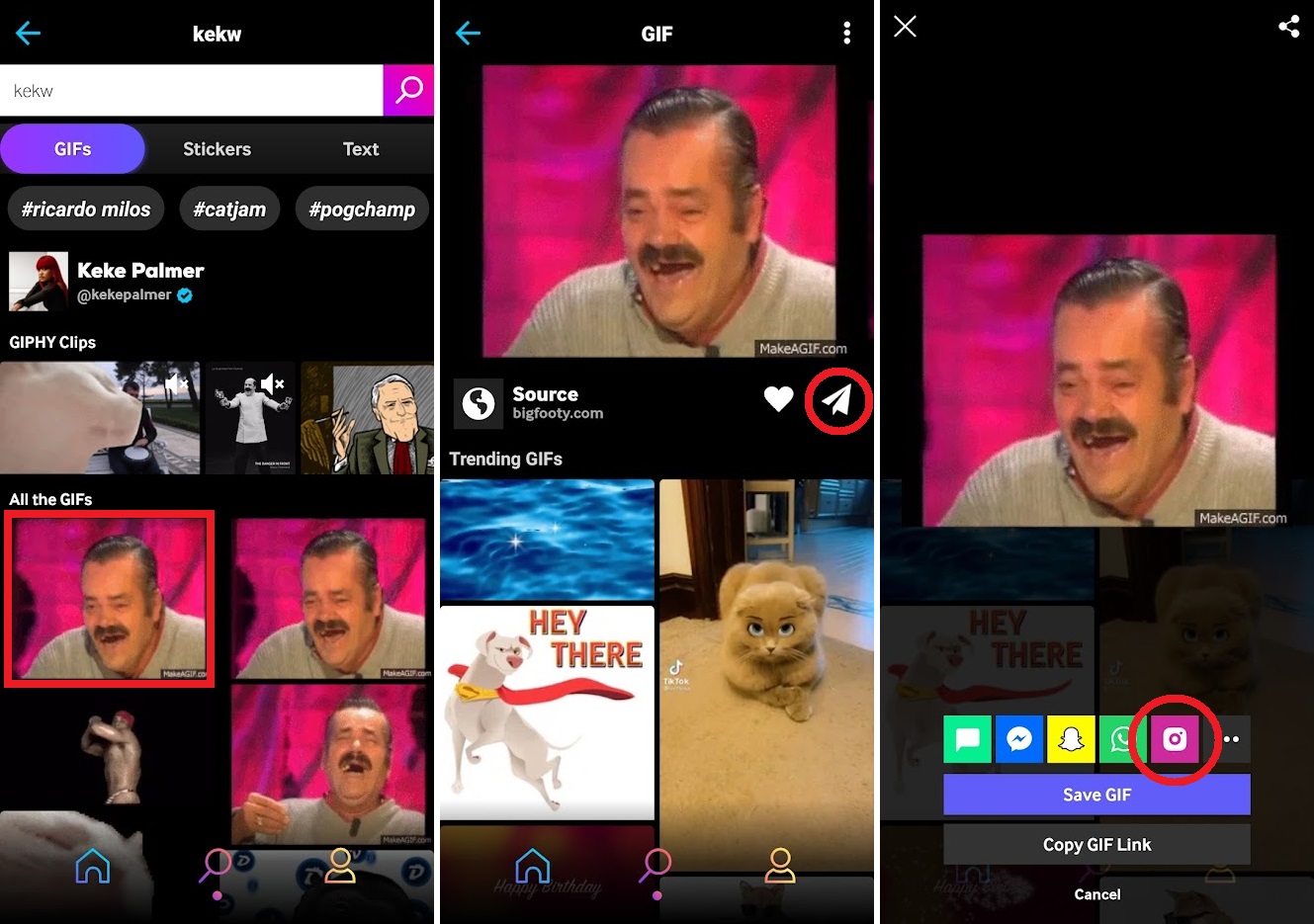The image size is (1314, 924).
Task: Share the GIF to Instagram
Action: [x=1175, y=739]
